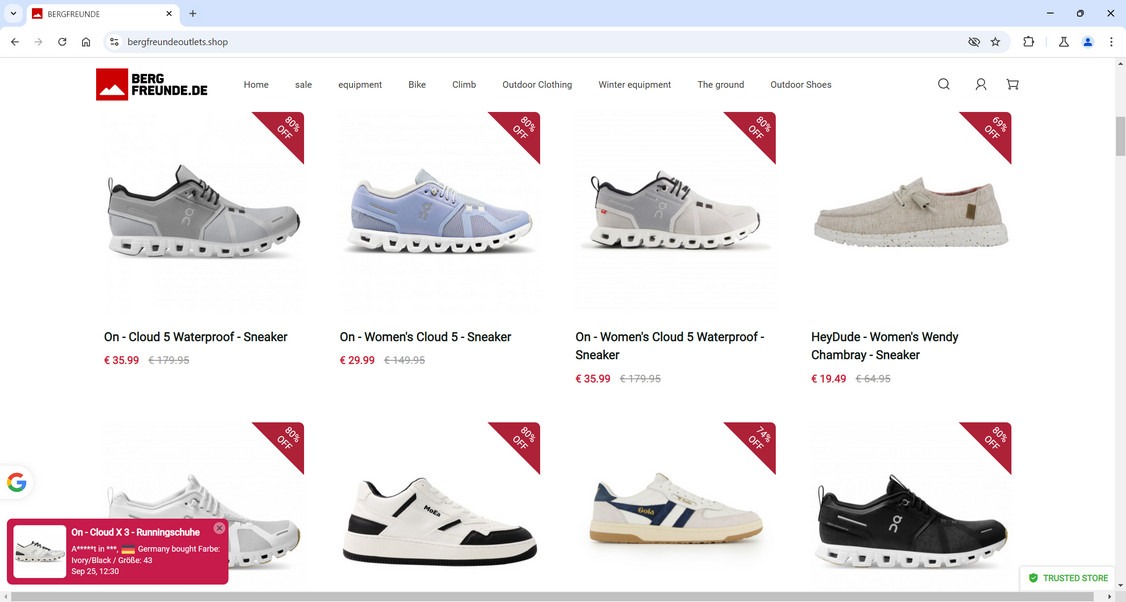This screenshot has width=1126, height=602.
Task: Open On - Cloud 5 Waterproof - Sneaker link
Action: coord(195,337)
